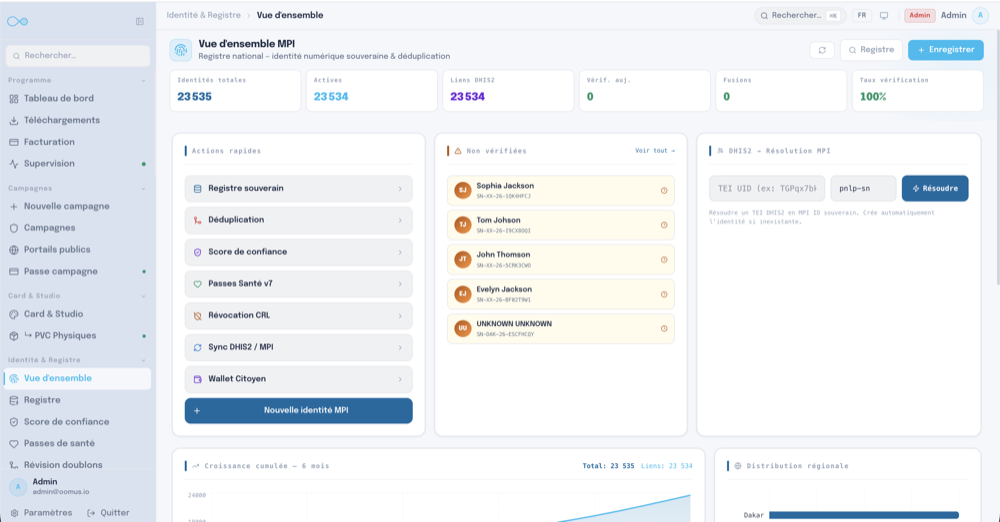Click the refresh icon button in header
Image resolution: width=1000 pixels, height=522 pixels.
tap(822, 50)
